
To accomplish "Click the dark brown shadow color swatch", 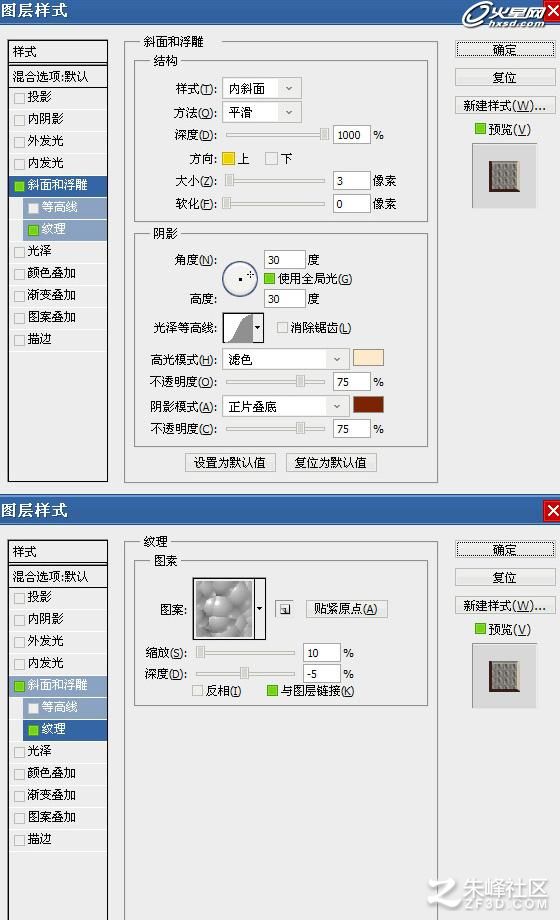I will tap(369, 405).
